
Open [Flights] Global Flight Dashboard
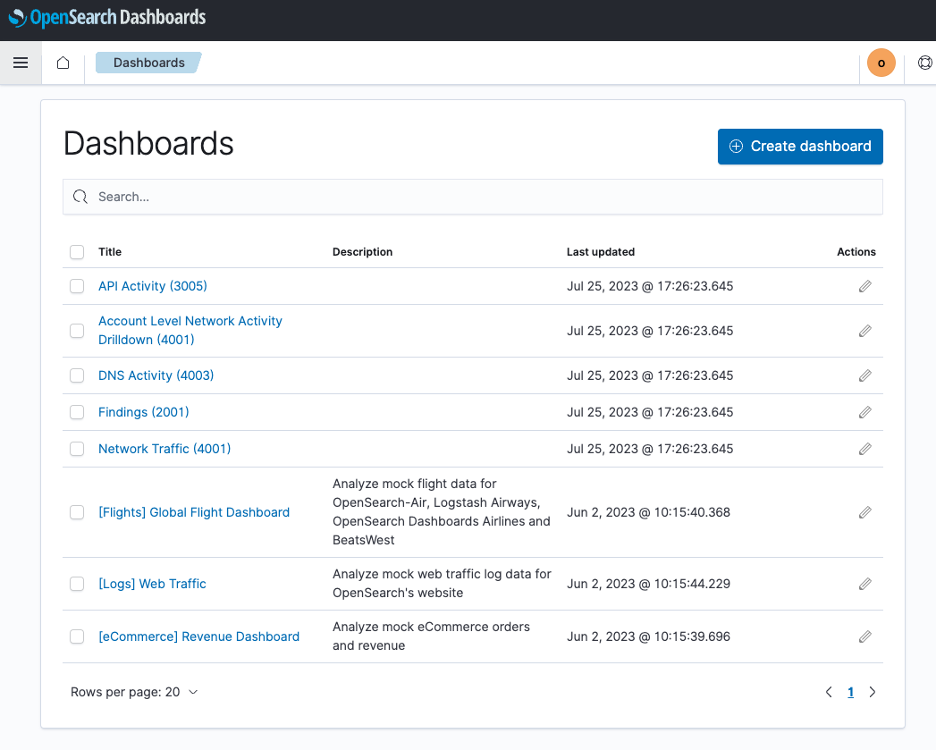(194, 512)
